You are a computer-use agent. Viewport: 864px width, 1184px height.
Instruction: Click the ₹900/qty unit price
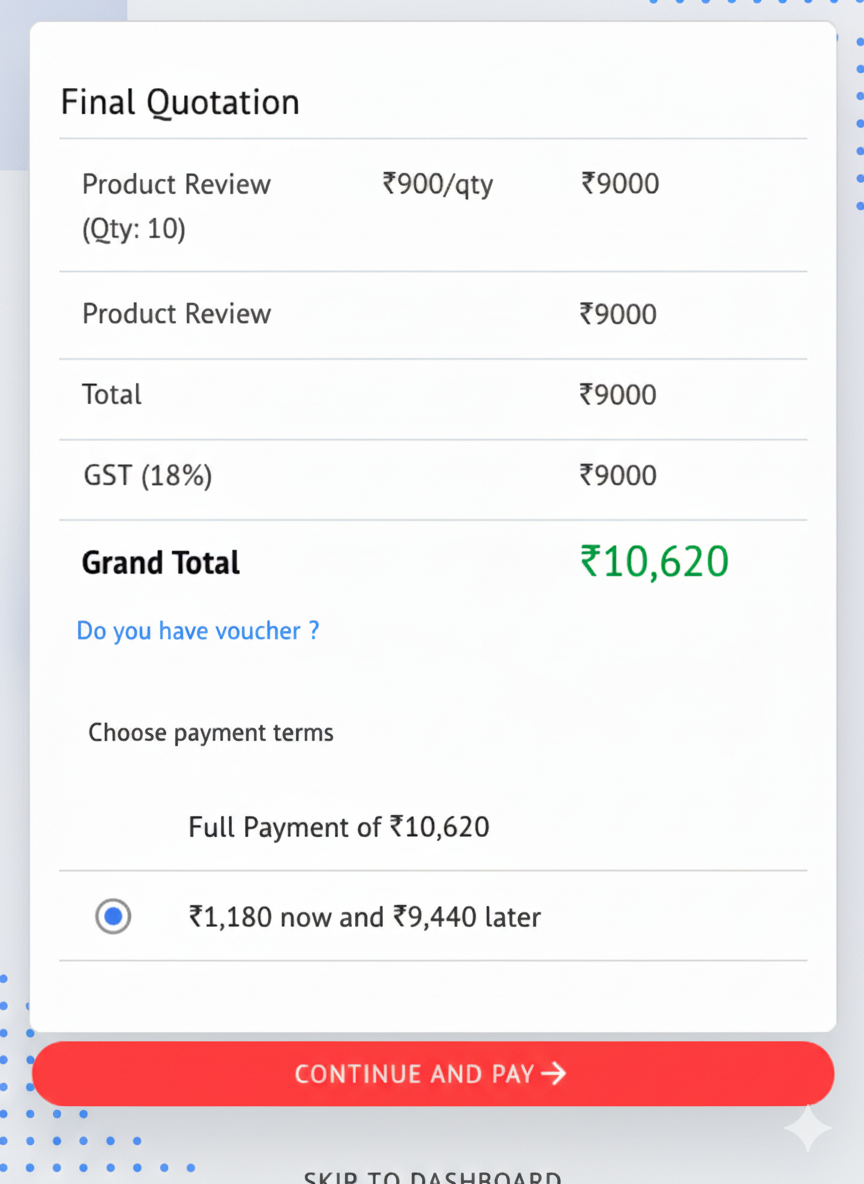[437, 184]
